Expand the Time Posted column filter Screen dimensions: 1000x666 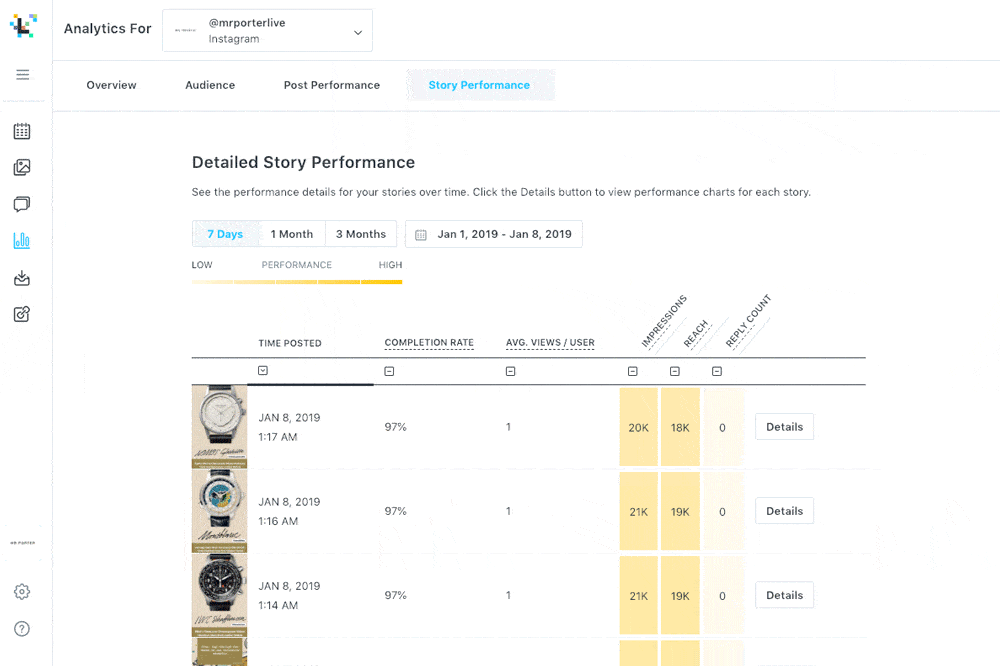[263, 370]
